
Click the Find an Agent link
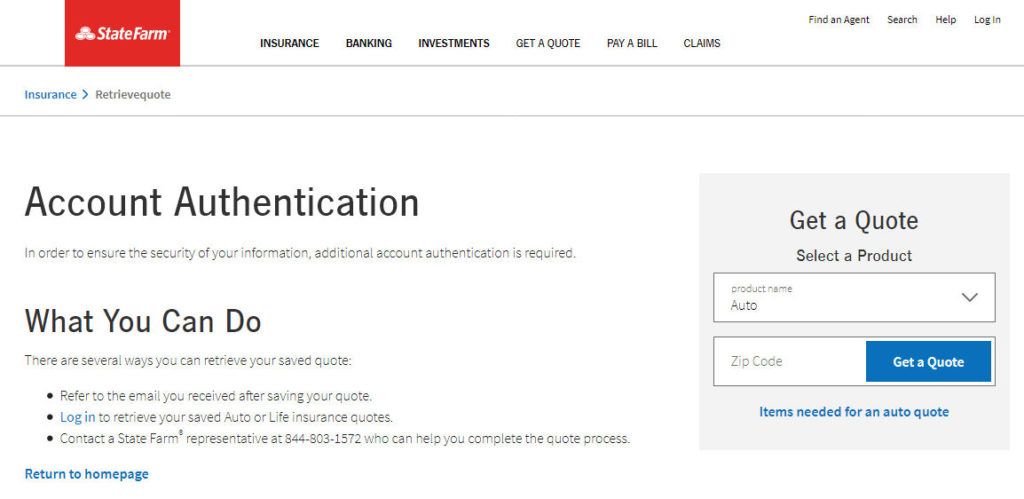pos(839,20)
